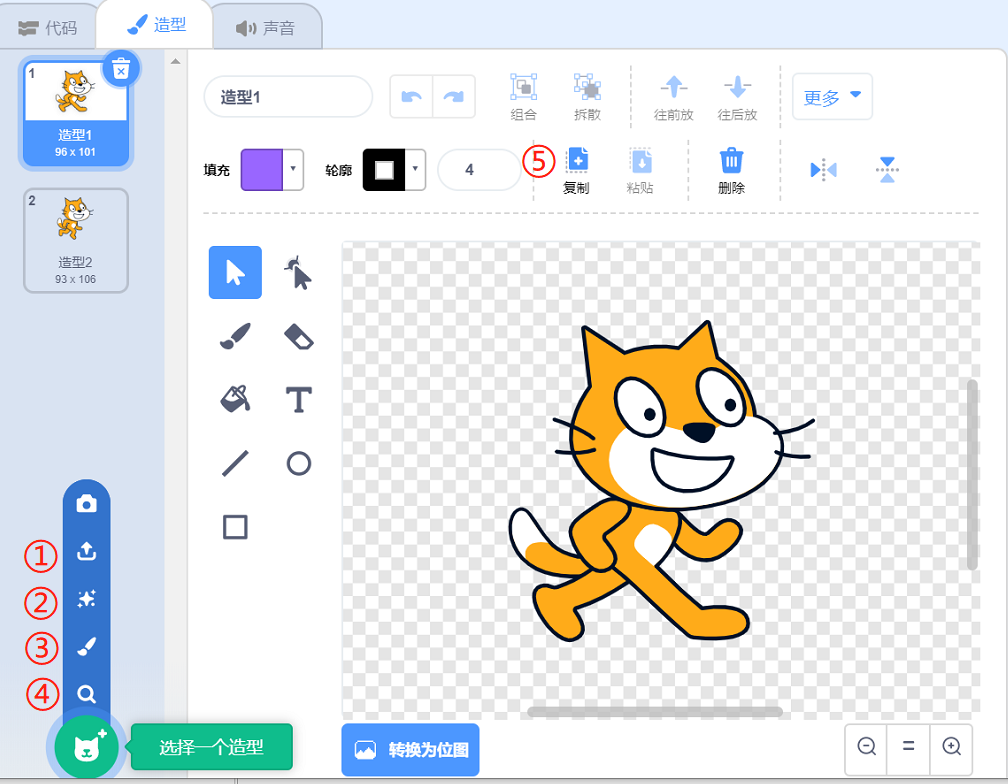
Task: Switch to the 代码 tab
Action: tap(48, 28)
